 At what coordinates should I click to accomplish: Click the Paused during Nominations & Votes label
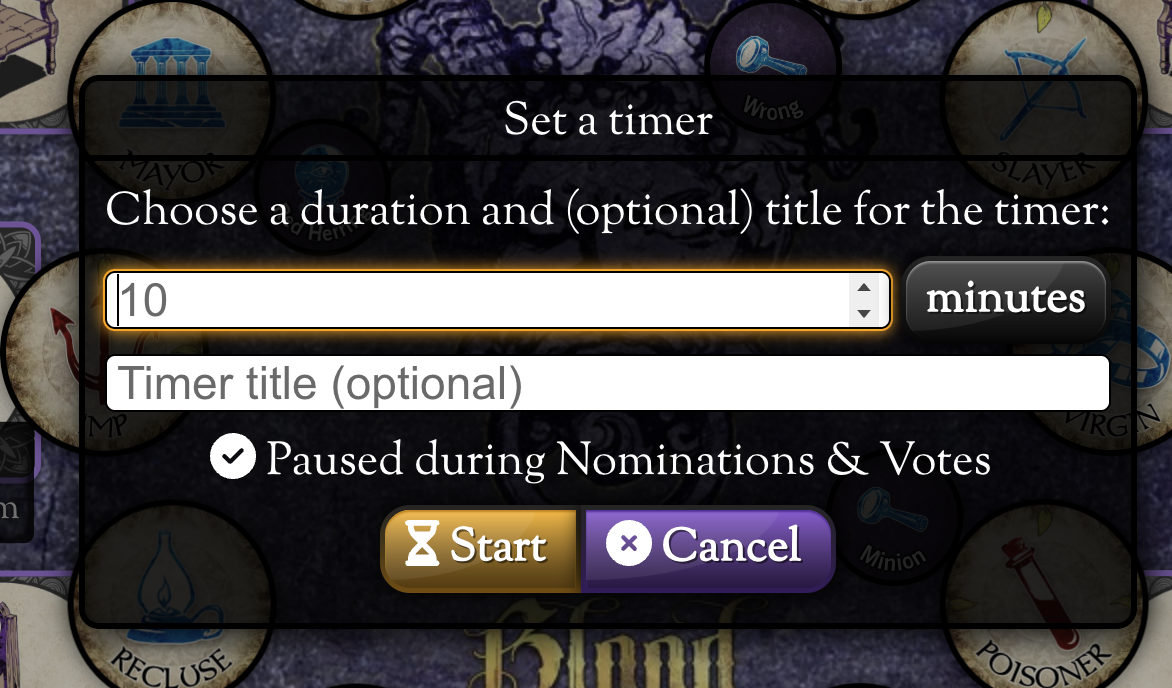(x=627, y=460)
